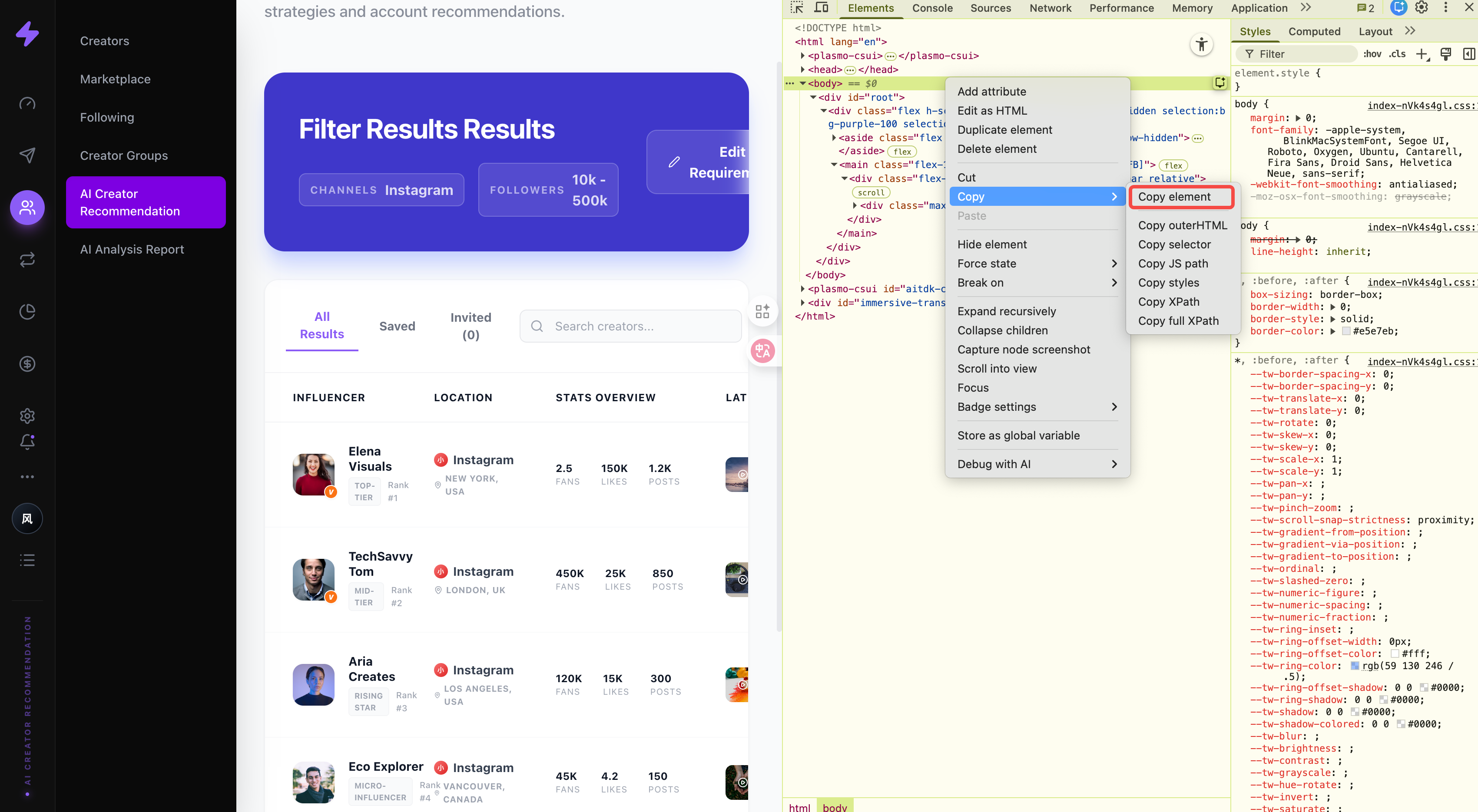
Task: Click the dollar coin sidebar icon
Action: (x=27, y=363)
